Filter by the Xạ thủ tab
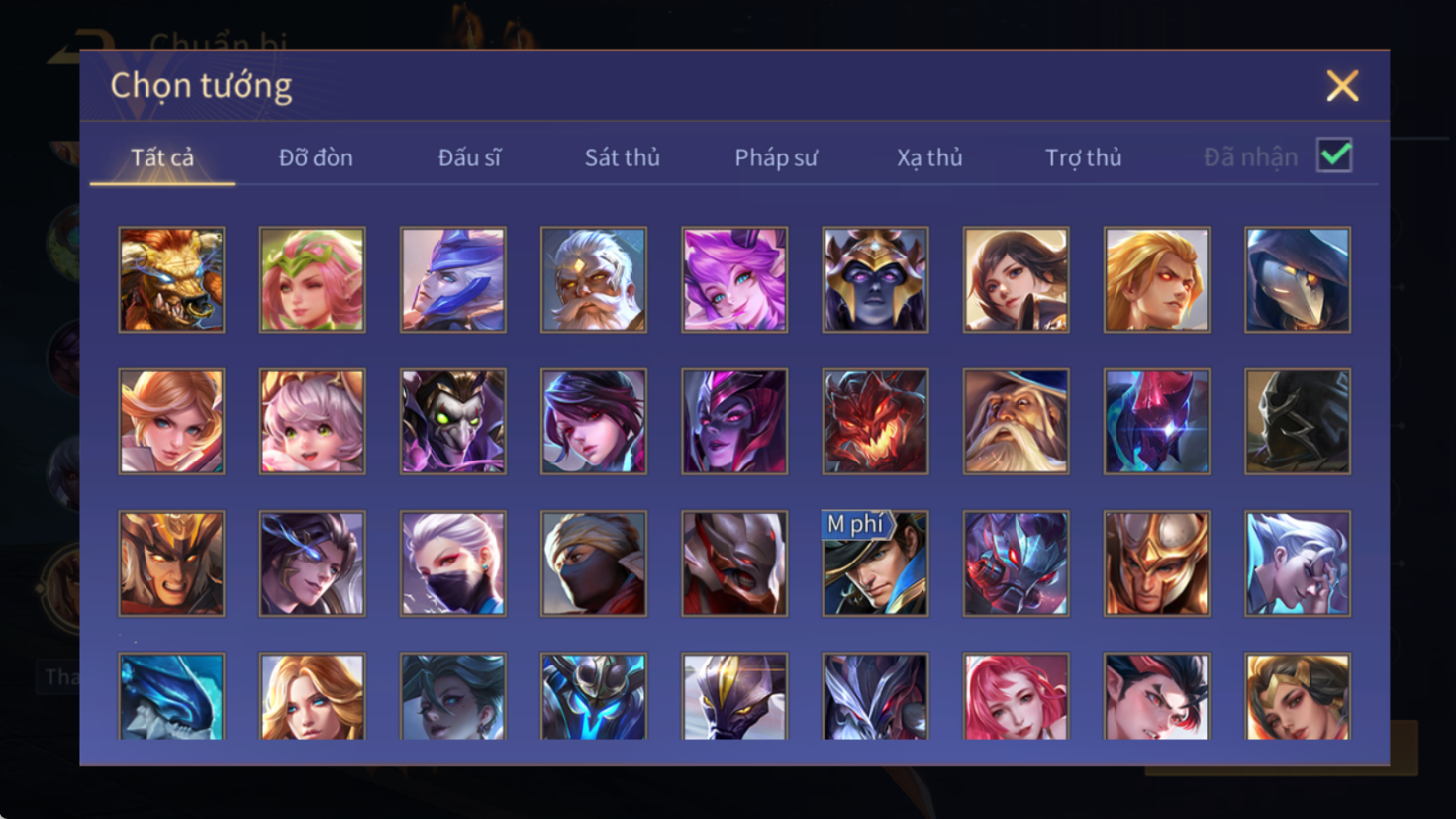 (929, 157)
